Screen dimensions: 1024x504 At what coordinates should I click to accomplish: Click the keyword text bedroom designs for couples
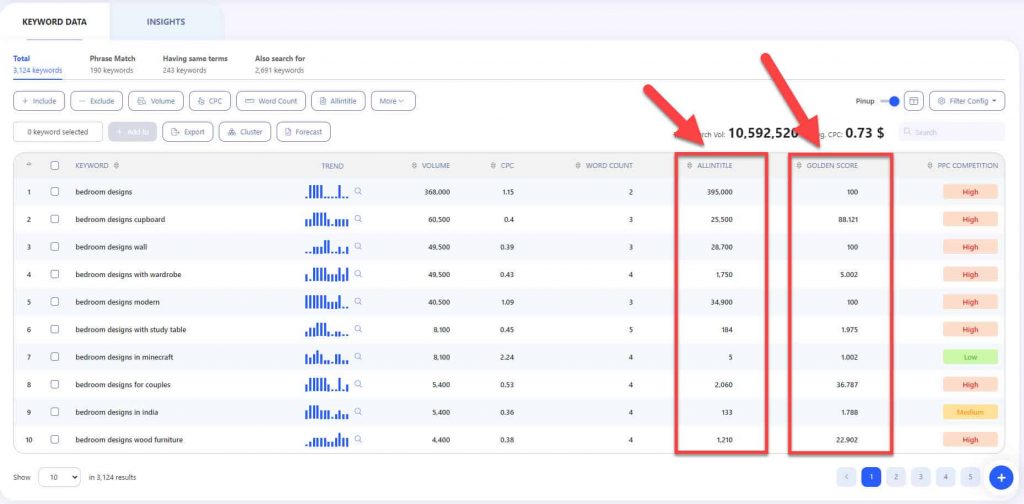point(123,385)
